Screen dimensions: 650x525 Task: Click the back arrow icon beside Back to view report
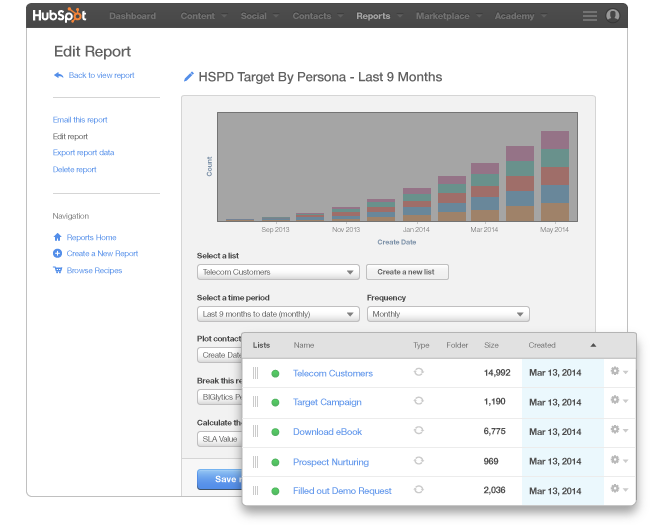tap(58, 75)
